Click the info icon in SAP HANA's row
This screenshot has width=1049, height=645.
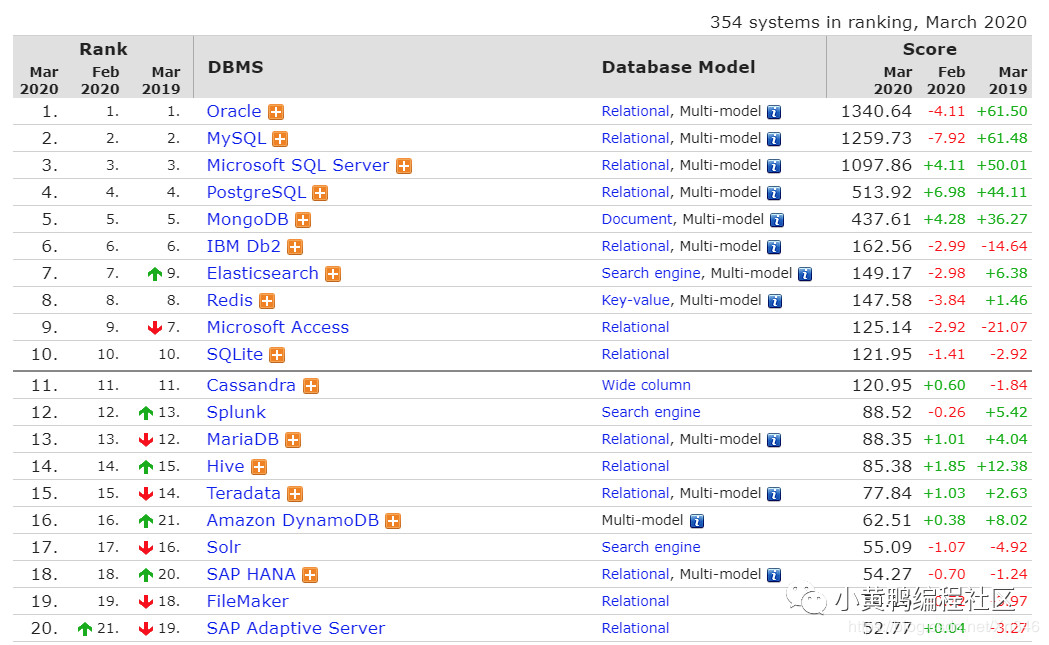(774, 575)
